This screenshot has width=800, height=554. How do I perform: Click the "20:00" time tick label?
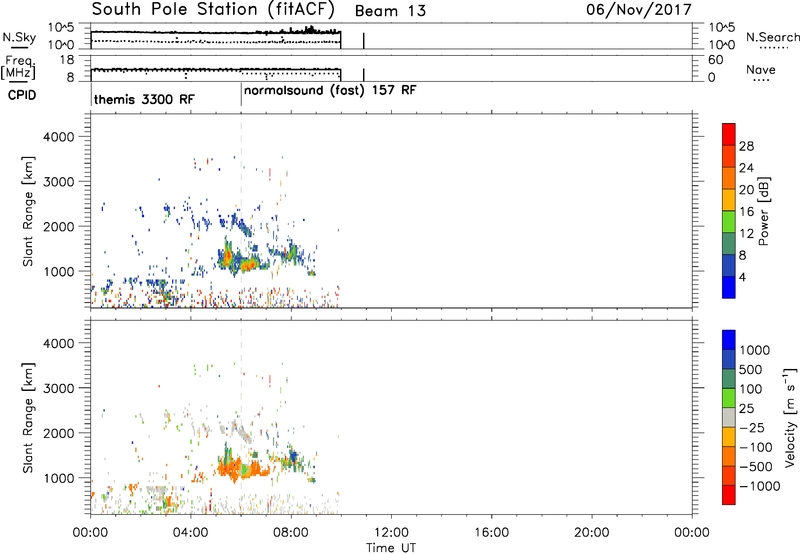click(592, 533)
